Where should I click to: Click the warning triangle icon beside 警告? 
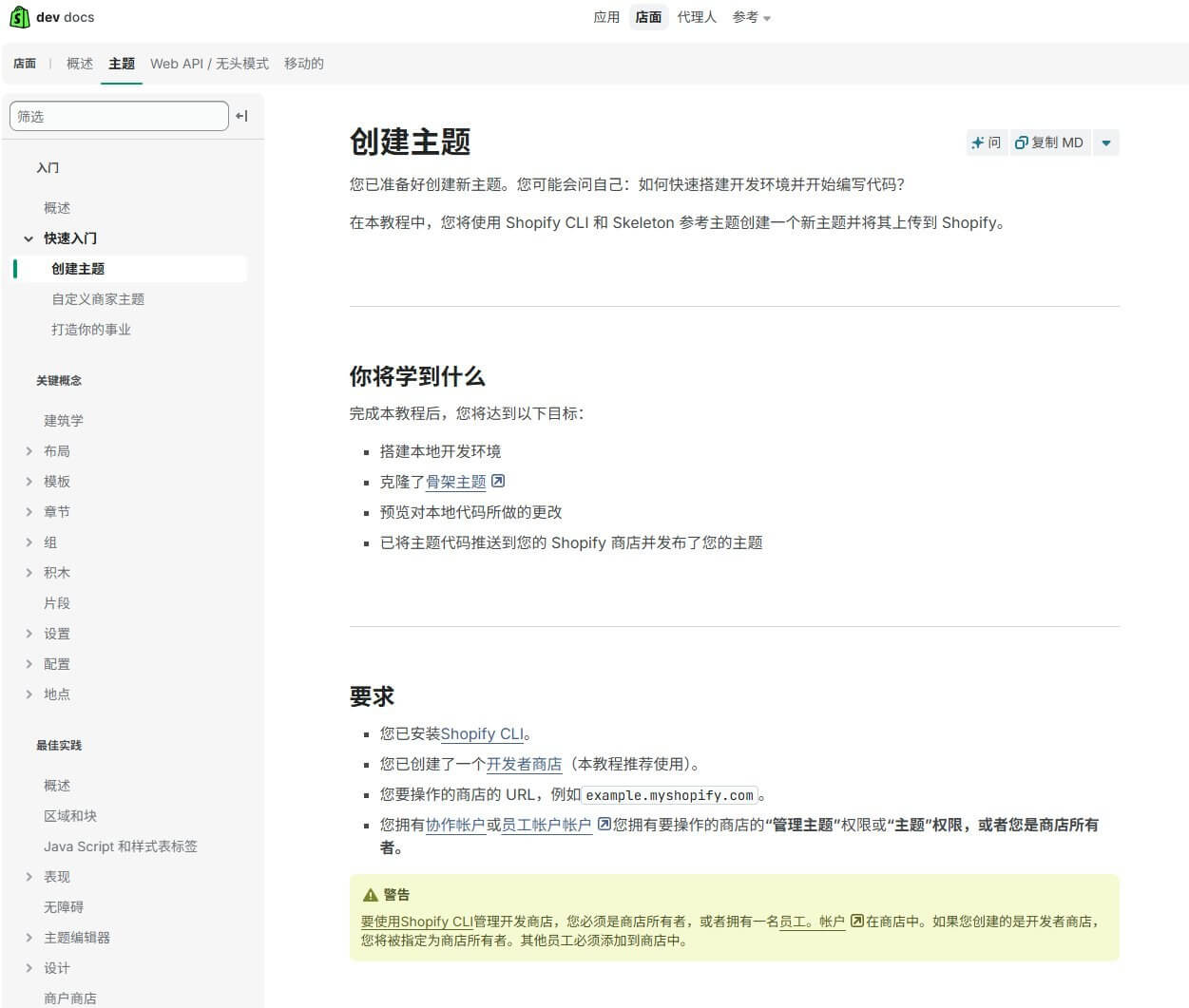(x=371, y=895)
